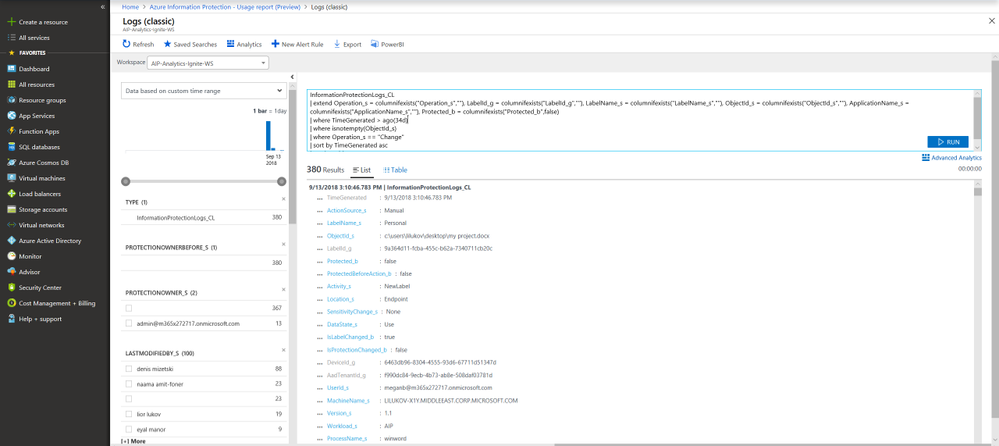Check the lior lukov filter
The height and width of the screenshot is (446, 999).
click(129, 414)
